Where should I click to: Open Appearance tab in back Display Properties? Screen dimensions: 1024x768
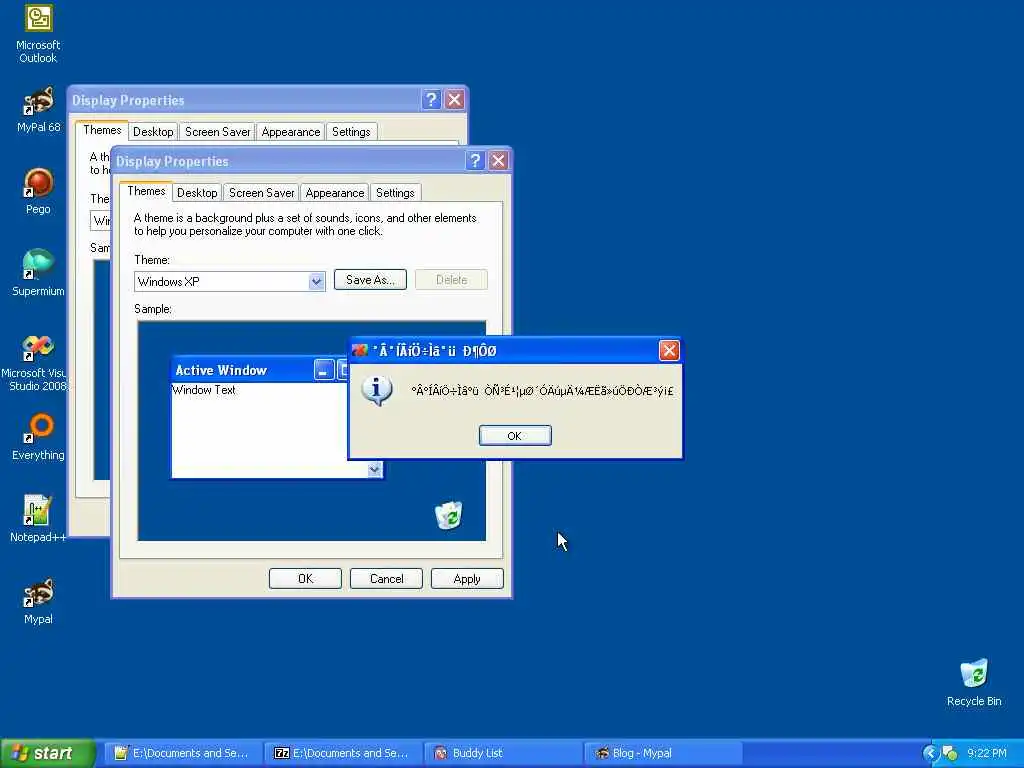(291, 132)
